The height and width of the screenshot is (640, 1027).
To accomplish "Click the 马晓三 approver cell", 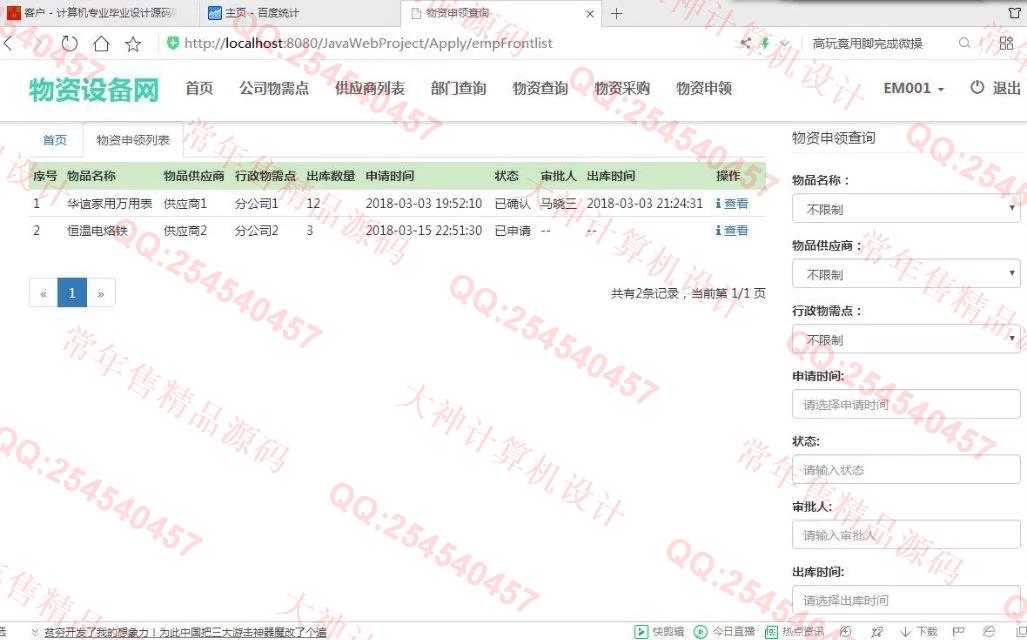I will (x=559, y=204).
